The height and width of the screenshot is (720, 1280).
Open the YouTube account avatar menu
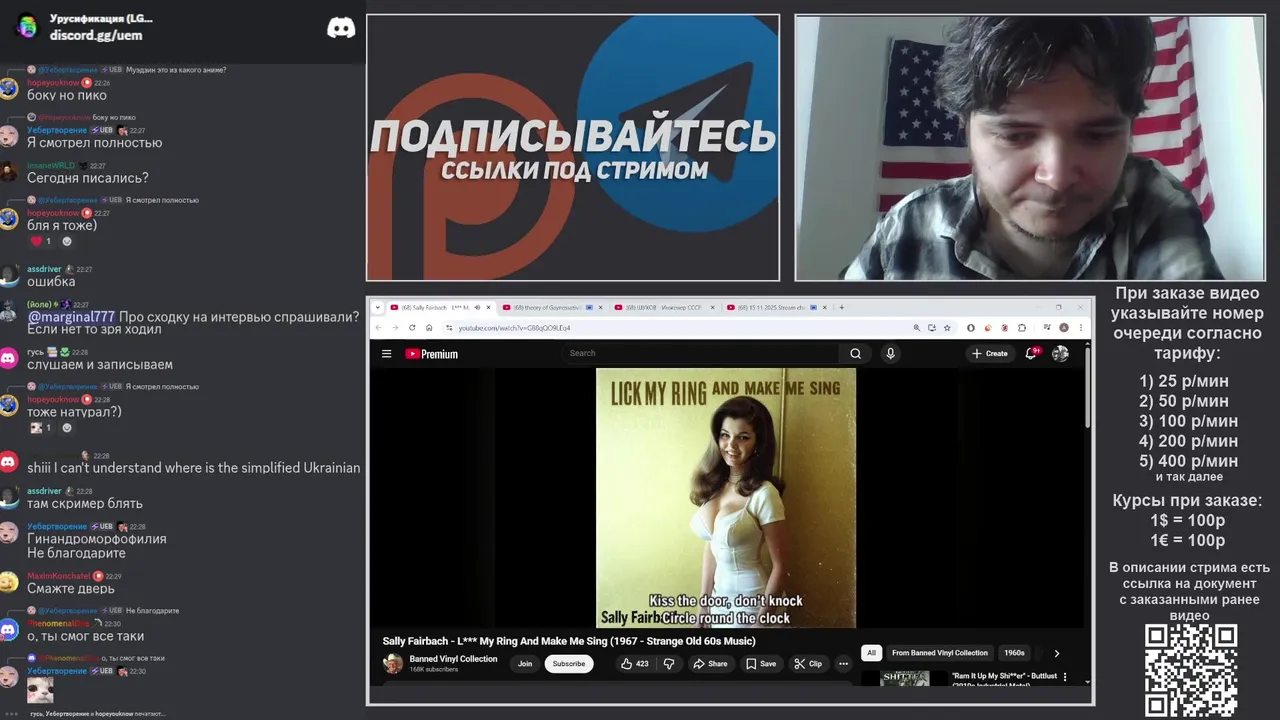coord(1060,353)
